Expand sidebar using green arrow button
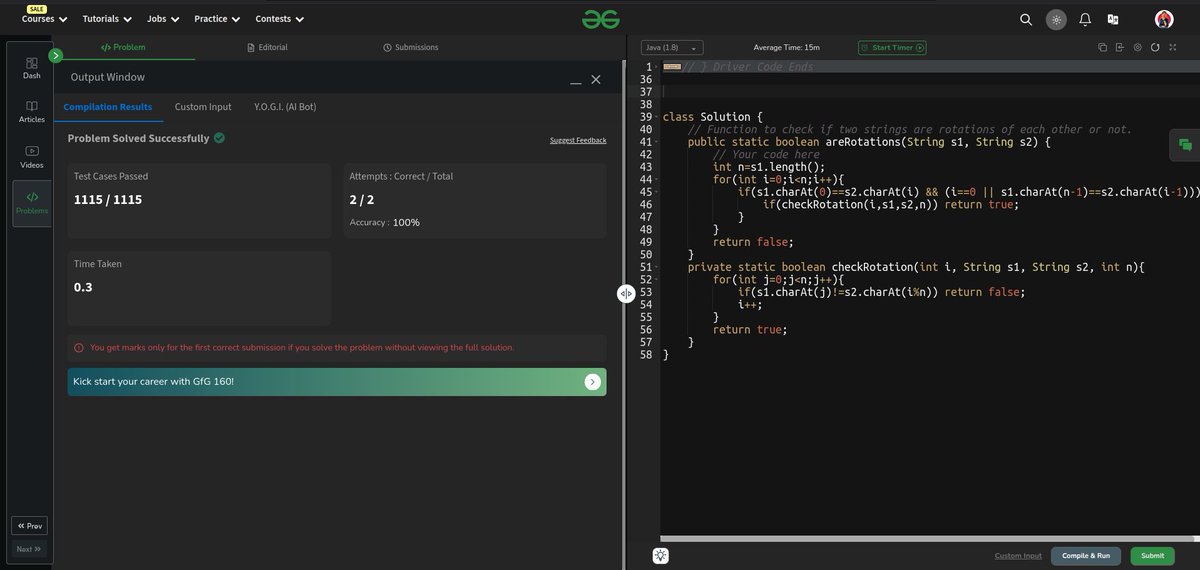1200x570 pixels. coord(55,56)
